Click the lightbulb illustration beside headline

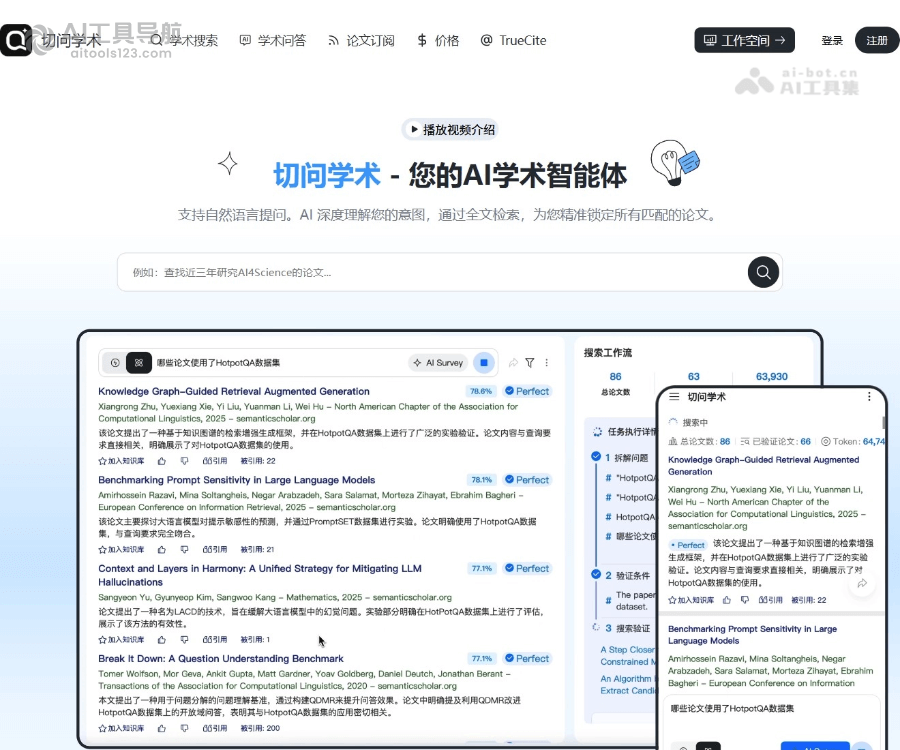point(674,162)
